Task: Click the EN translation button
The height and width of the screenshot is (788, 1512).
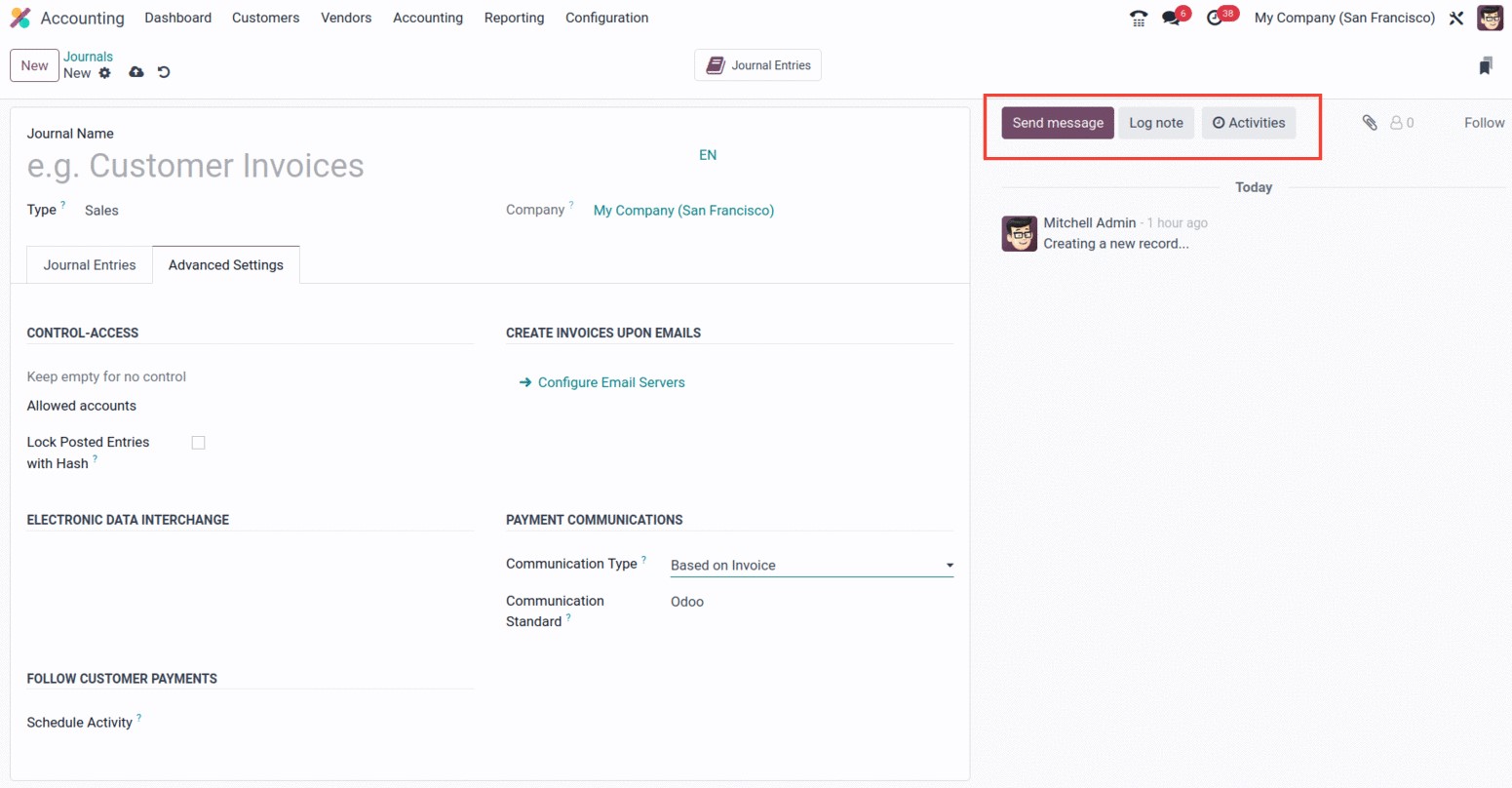Action: tap(708, 155)
